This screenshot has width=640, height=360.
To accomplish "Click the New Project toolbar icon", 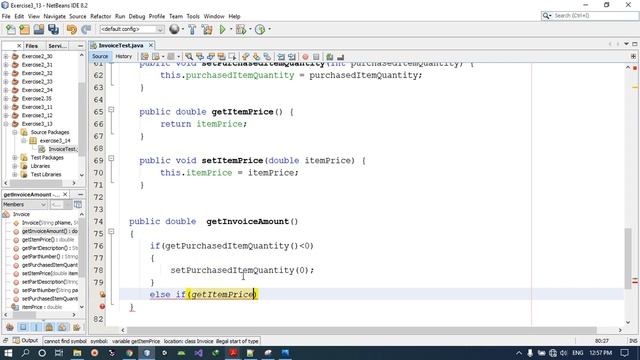I will tap(24, 29).
